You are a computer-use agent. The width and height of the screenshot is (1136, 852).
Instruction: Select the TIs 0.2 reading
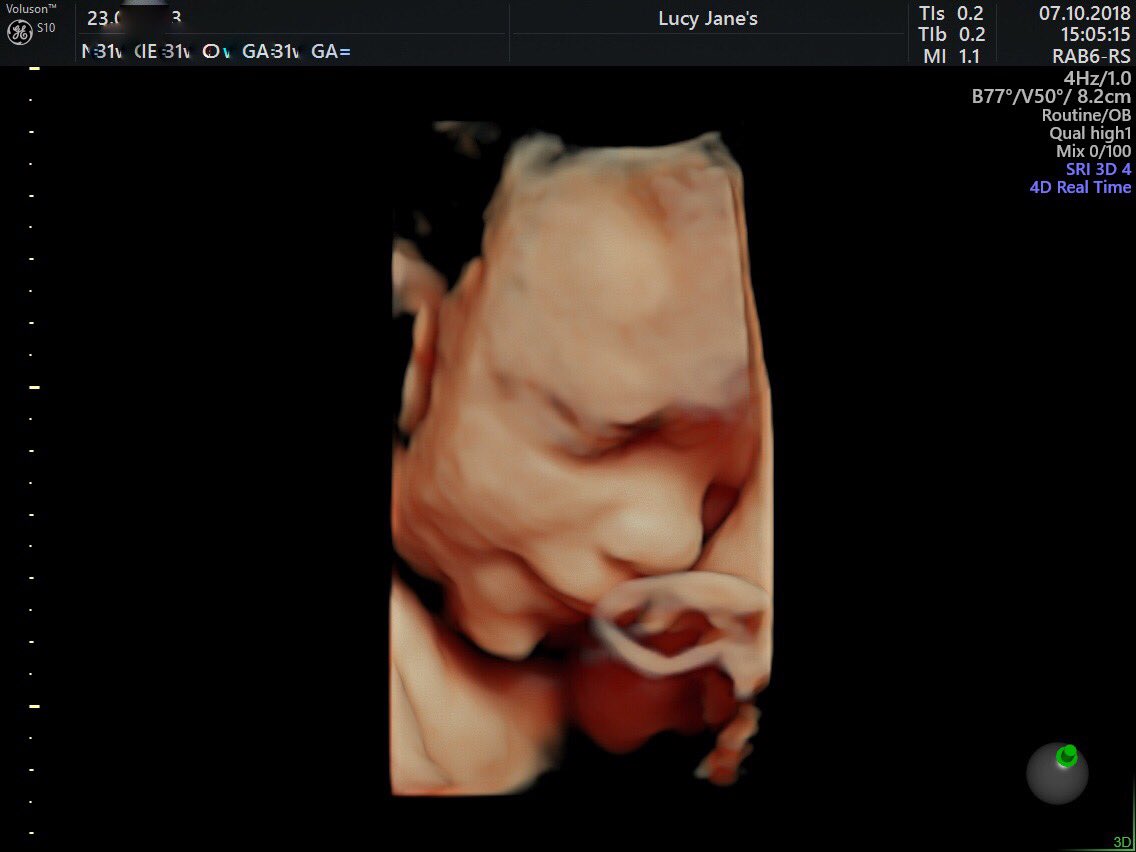951,14
